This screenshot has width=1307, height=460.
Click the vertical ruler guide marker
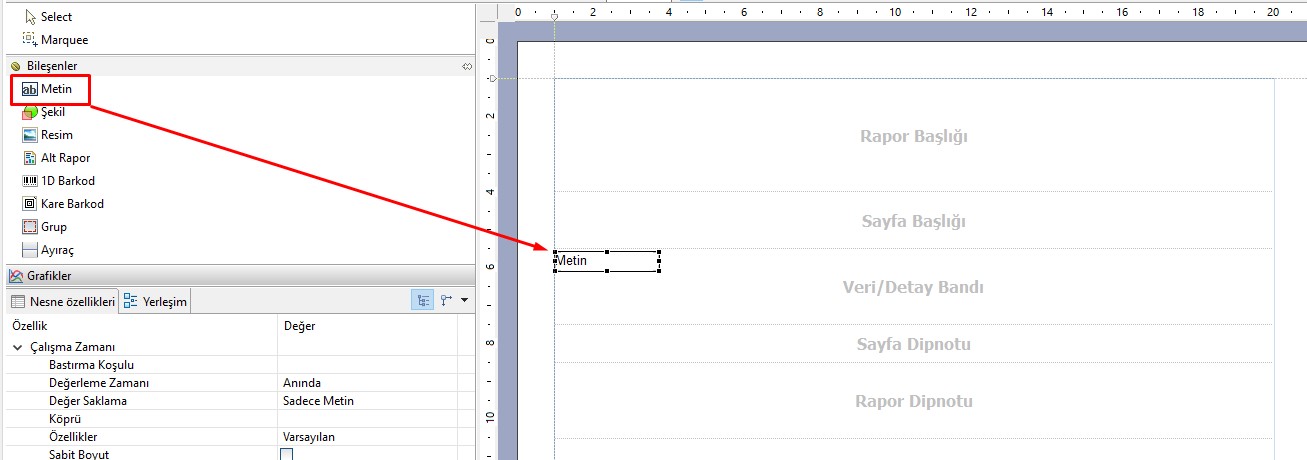pyautogui.click(x=492, y=77)
